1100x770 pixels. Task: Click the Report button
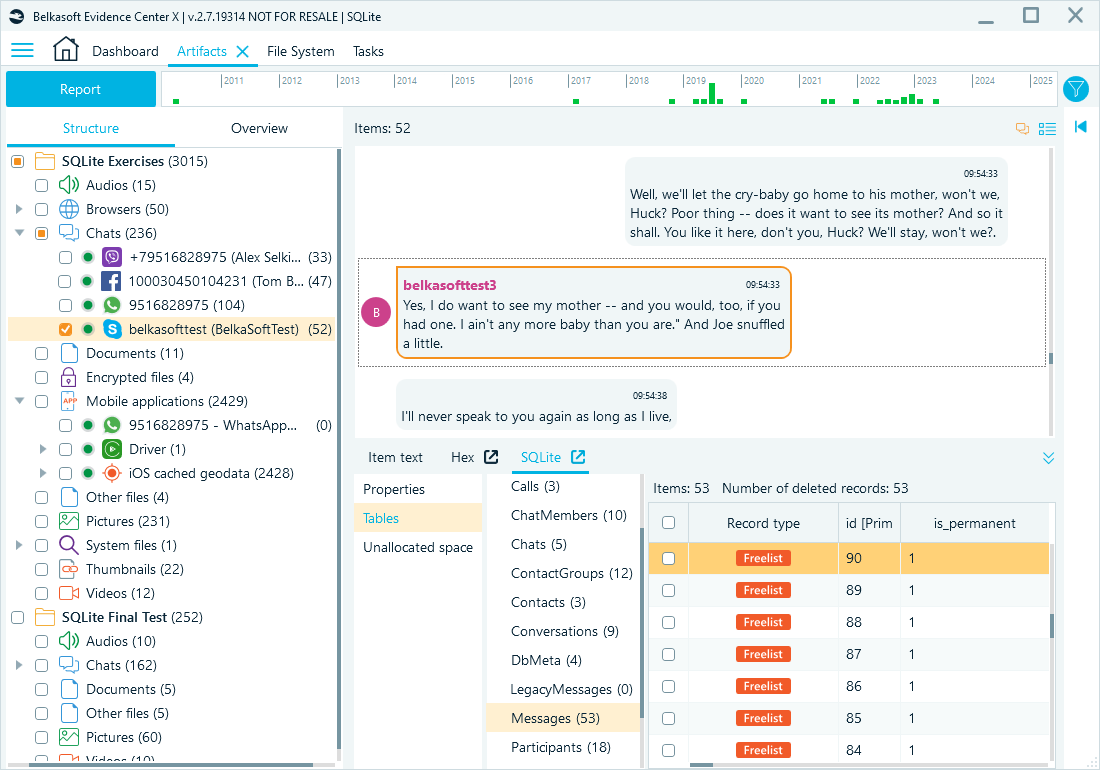[x=81, y=89]
